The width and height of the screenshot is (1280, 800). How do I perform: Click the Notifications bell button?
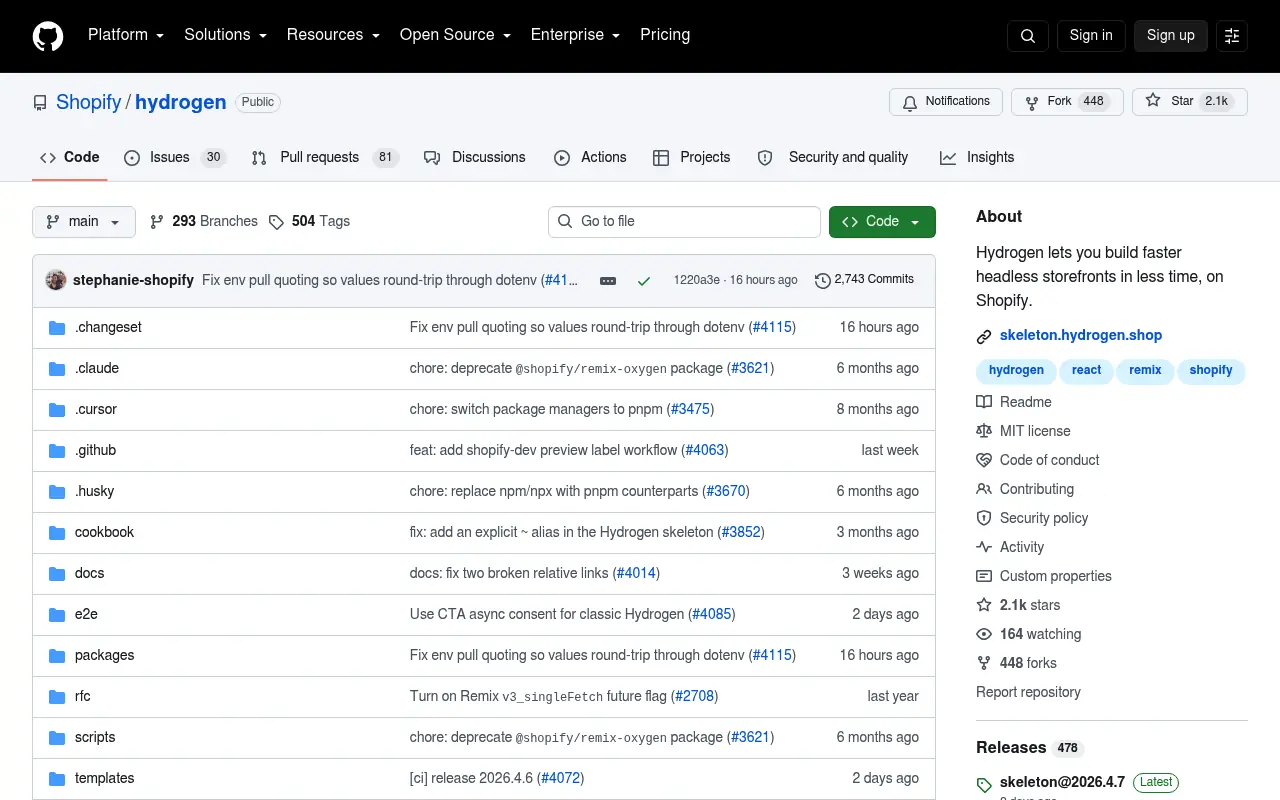946,102
